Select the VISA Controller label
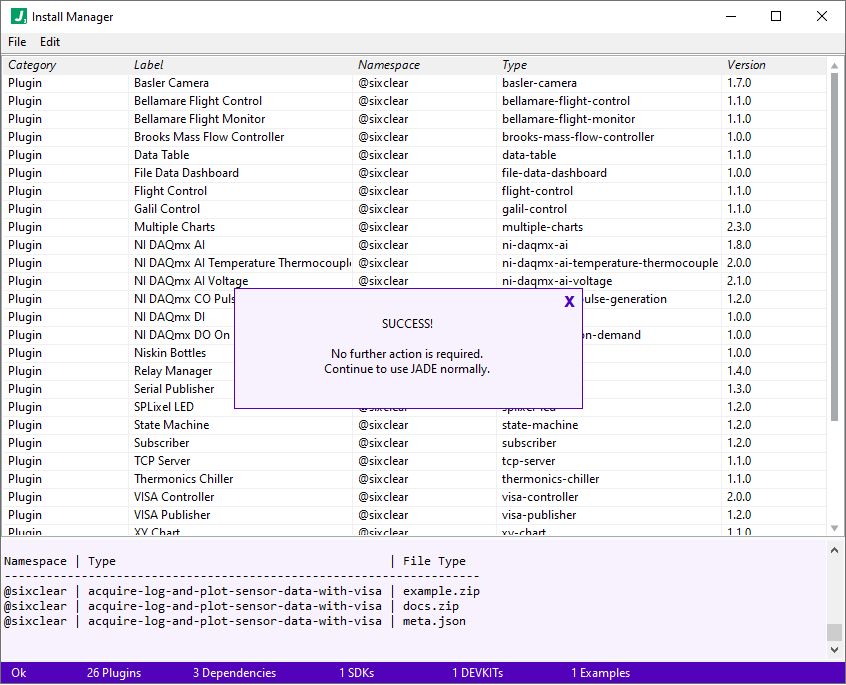 [174, 497]
